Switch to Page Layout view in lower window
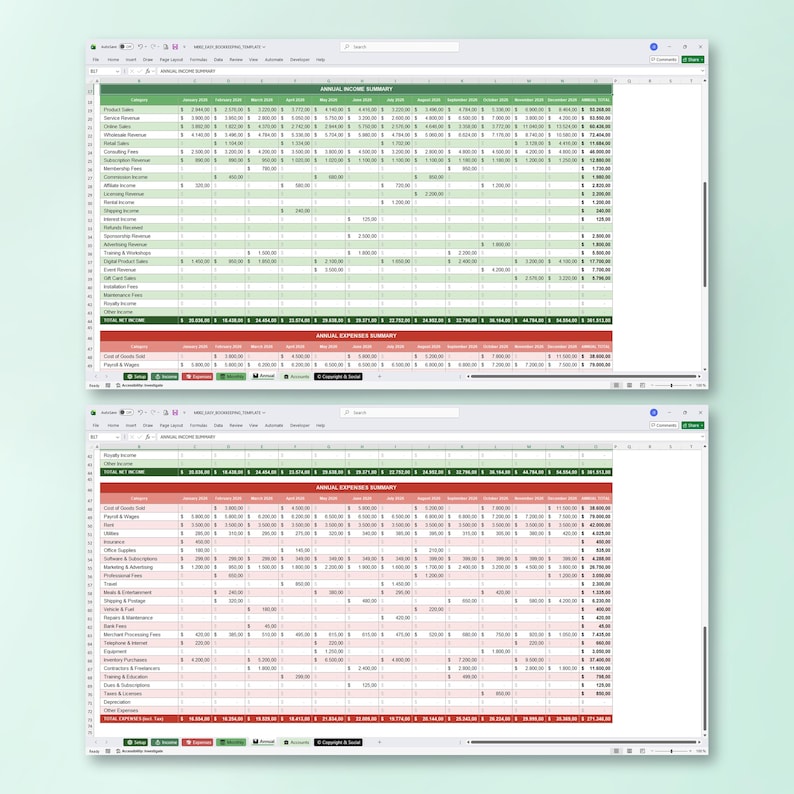This screenshot has height=794, width=794. click(629, 751)
